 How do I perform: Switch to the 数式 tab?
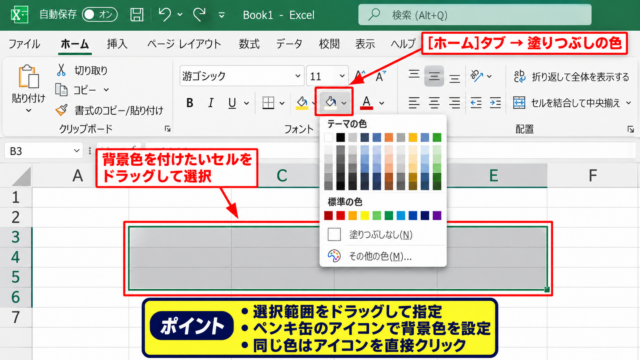pos(249,44)
